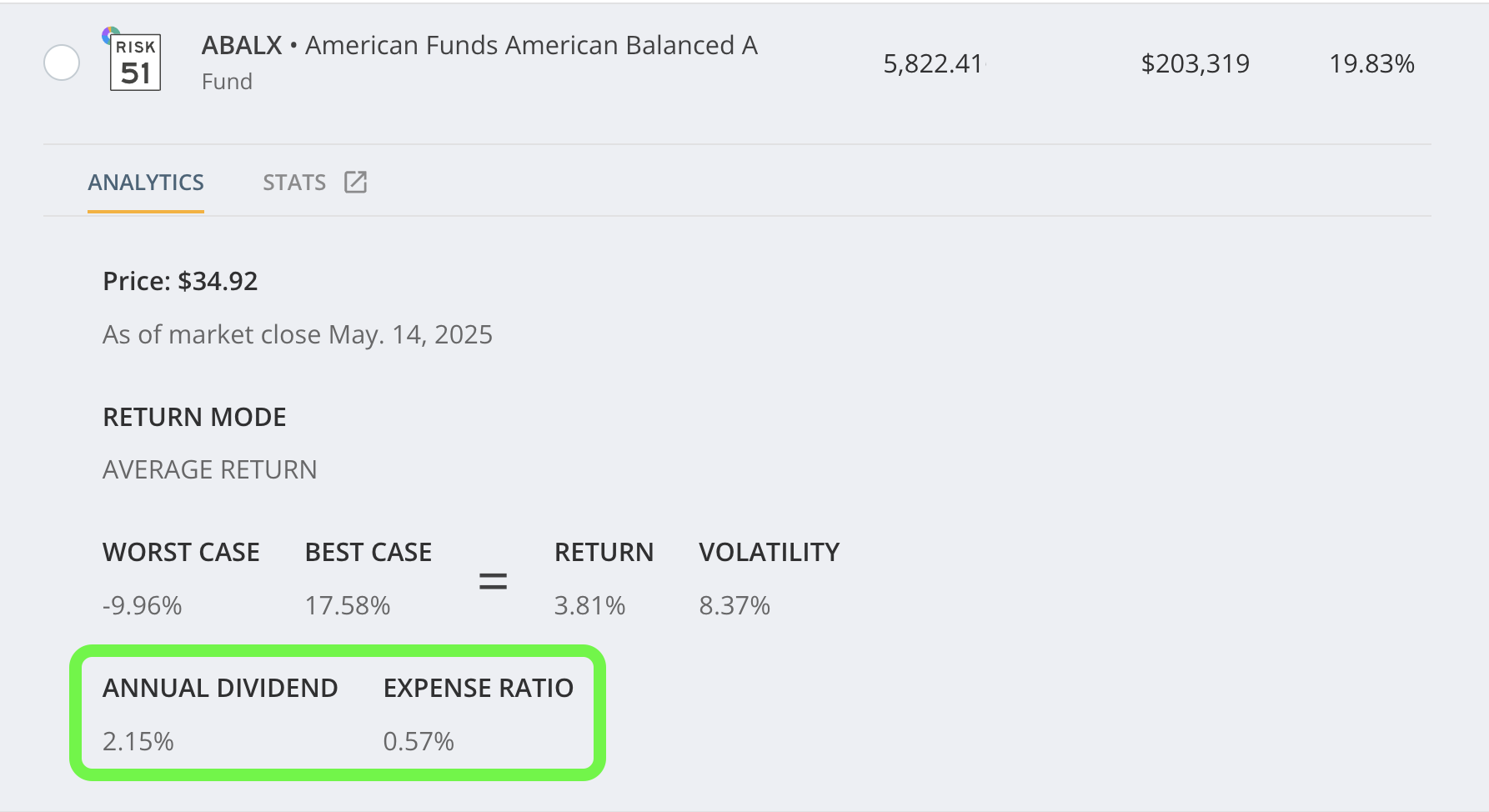Click the Price $34.92 label
Image resolution: width=1489 pixels, height=812 pixels.
pyautogui.click(x=179, y=281)
